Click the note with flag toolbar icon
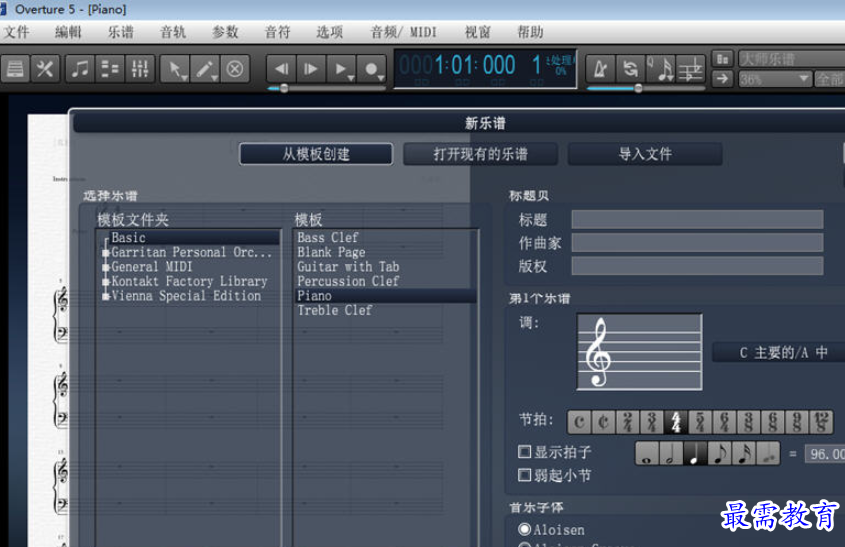The width and height of the screenshot is (845, 547). coord(662,69)
